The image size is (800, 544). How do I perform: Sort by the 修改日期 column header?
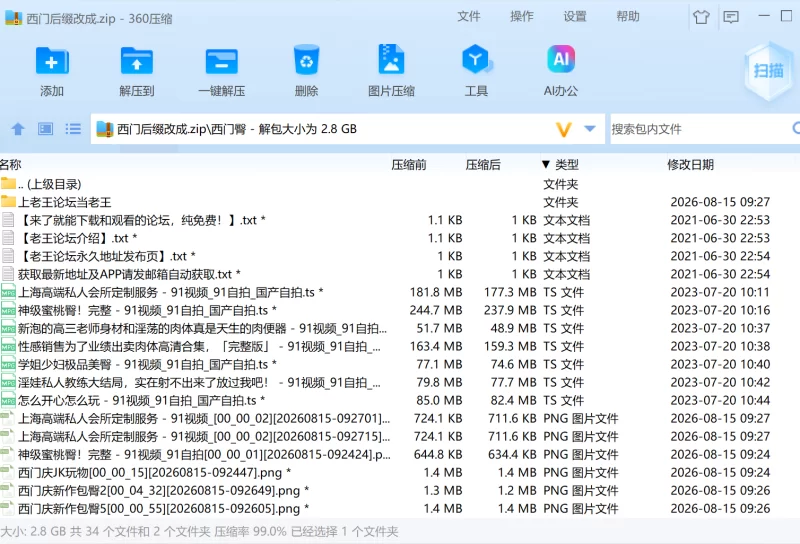click(690, 164)
